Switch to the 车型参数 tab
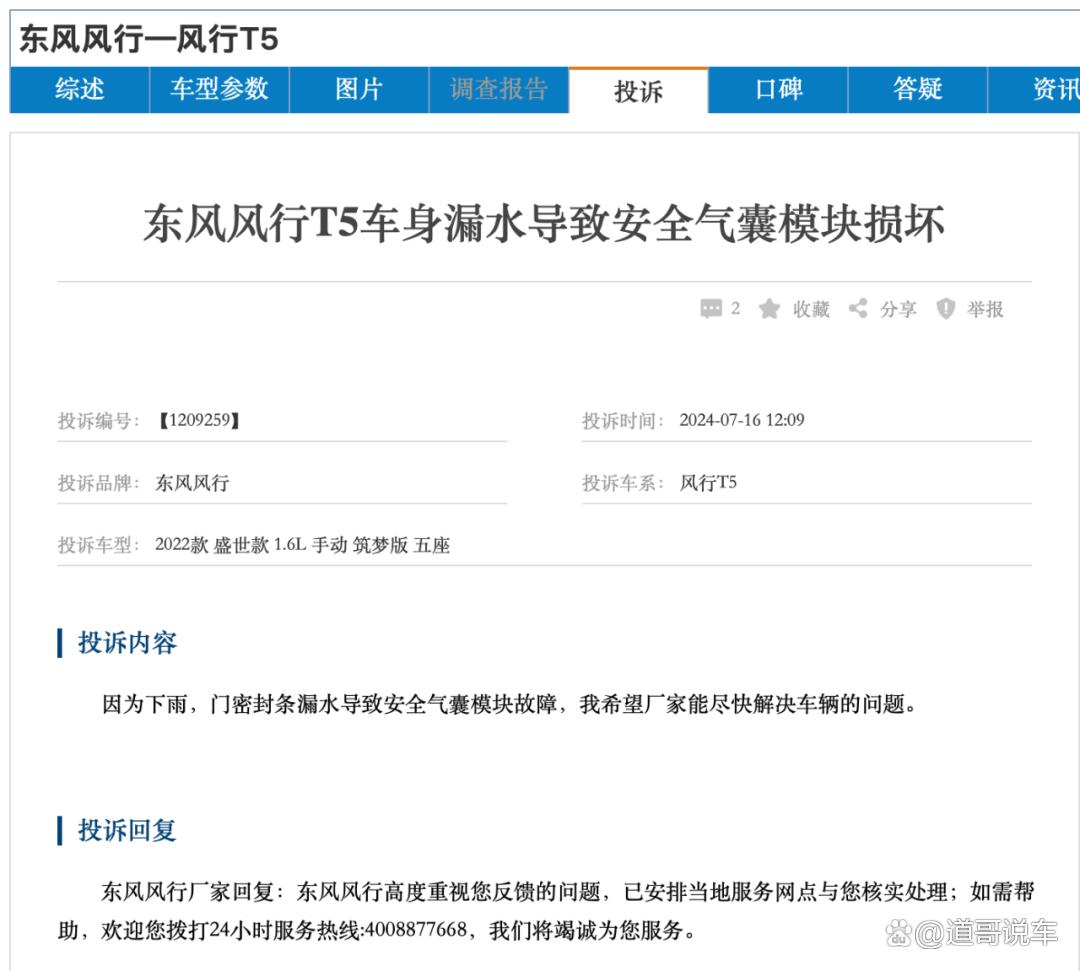This screenshot has width=1080, height=971. point(219,90)
